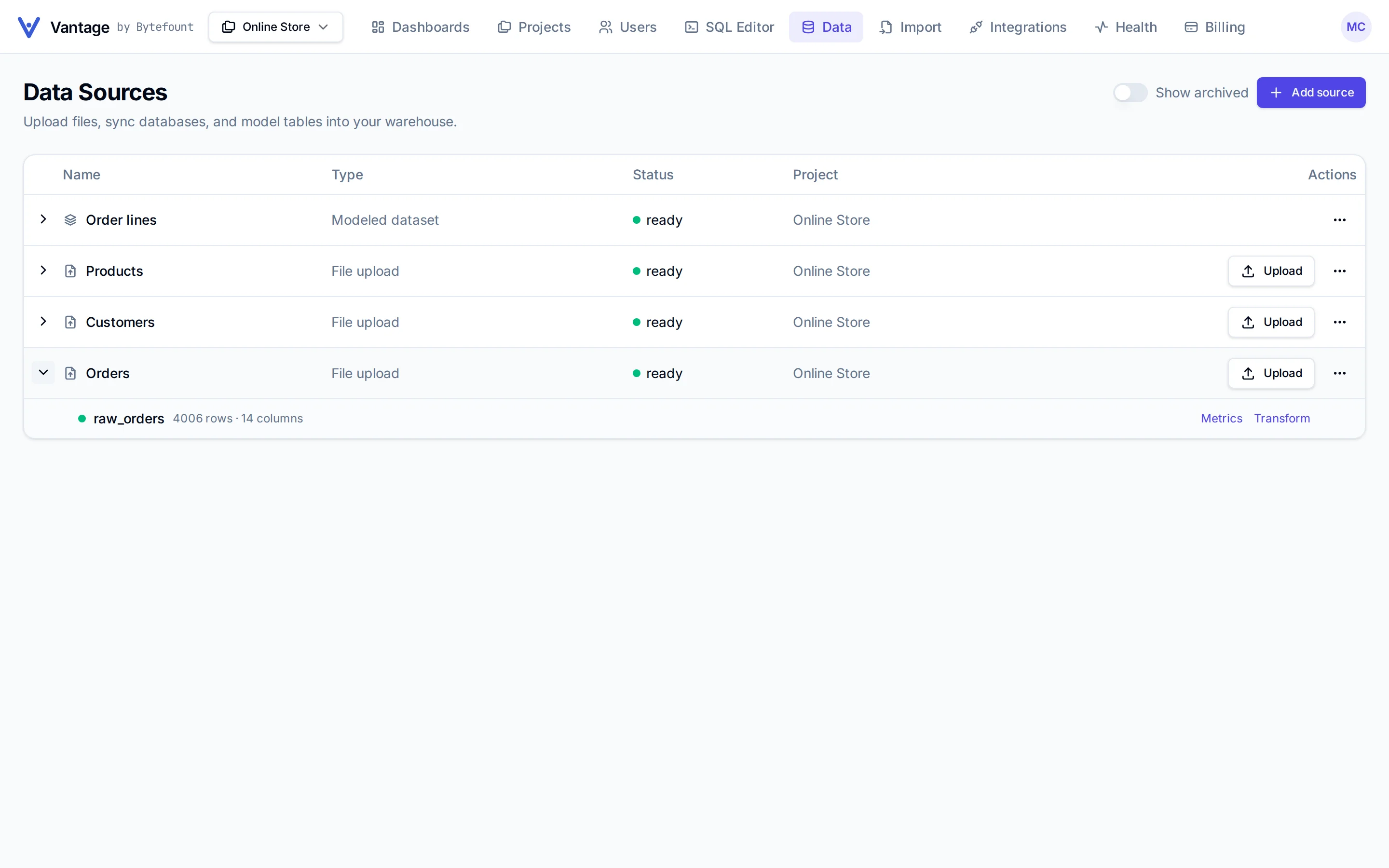Click the raw_orders table name

(x=129, y=419)
